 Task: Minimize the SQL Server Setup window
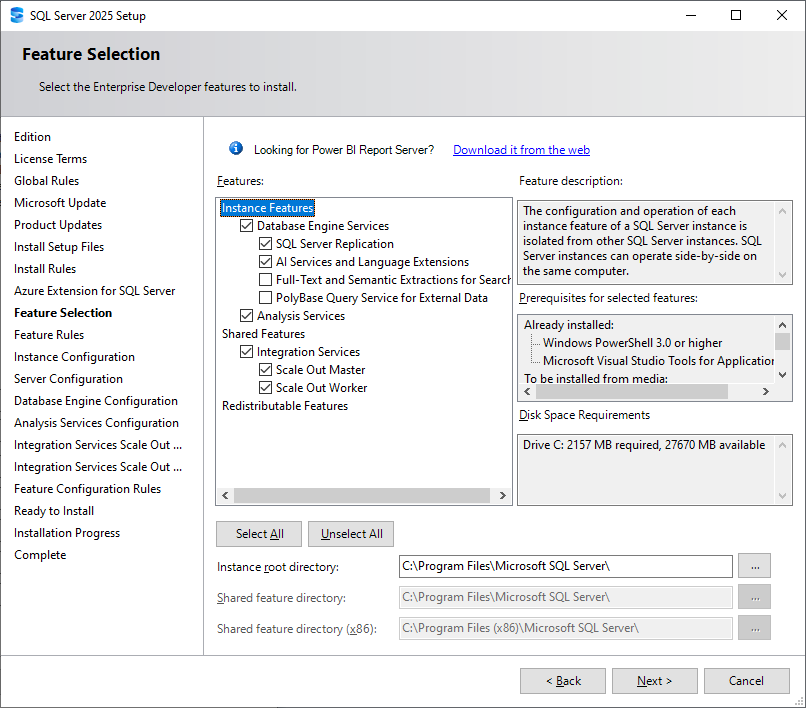[x=691, y=15]
